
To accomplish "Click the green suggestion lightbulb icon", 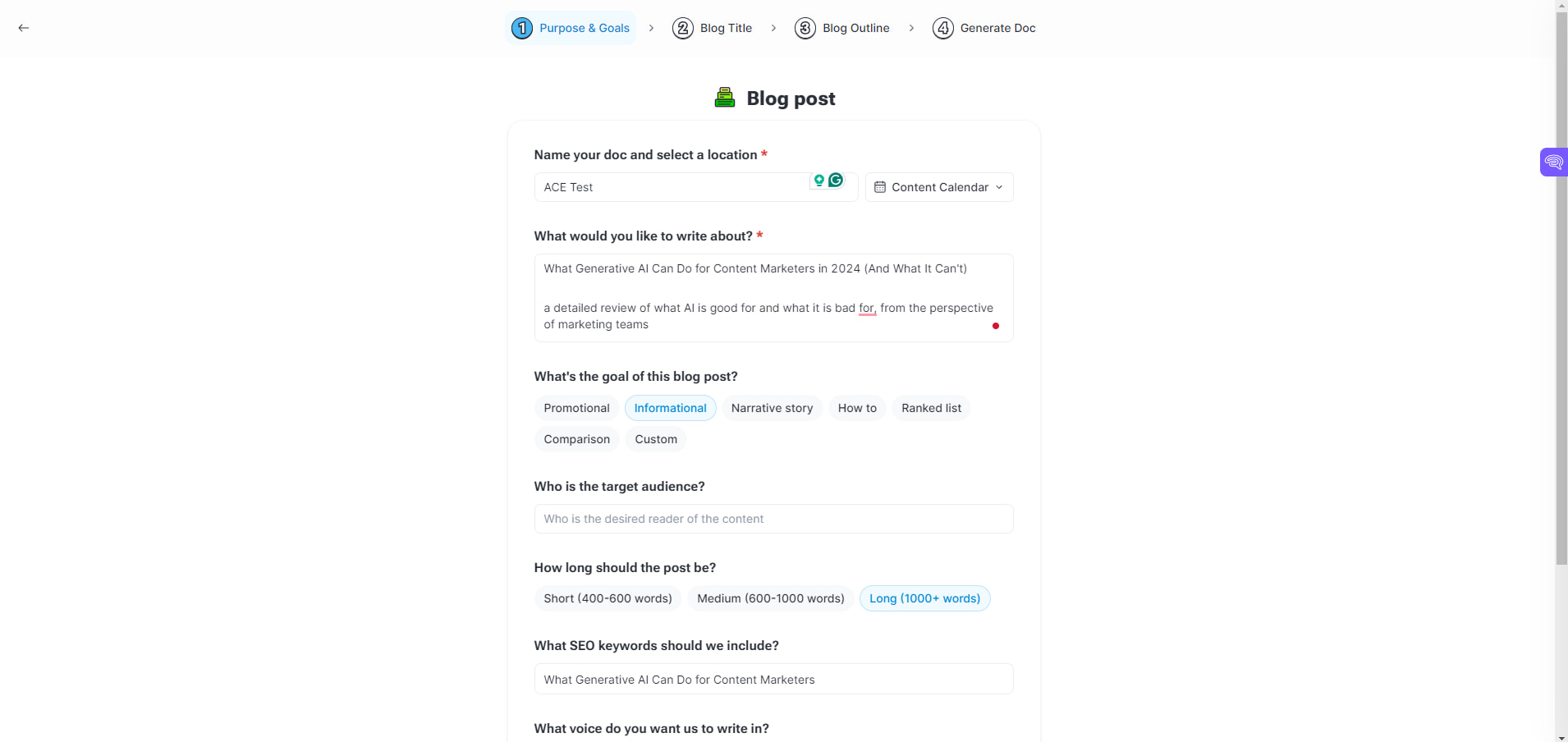I will point(819,180).
